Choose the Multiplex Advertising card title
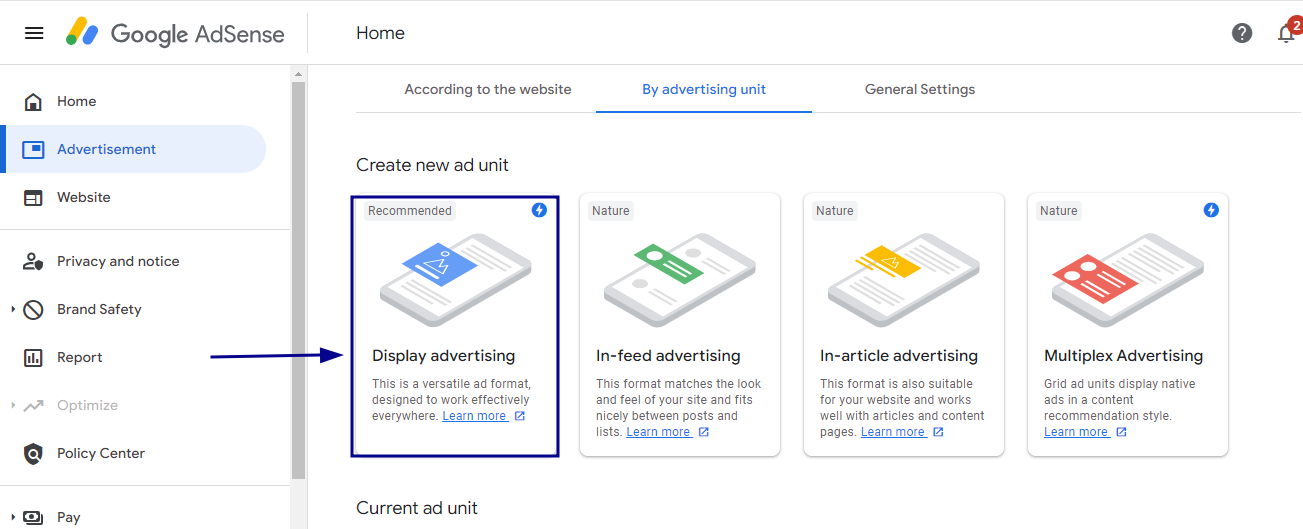 1124,356
